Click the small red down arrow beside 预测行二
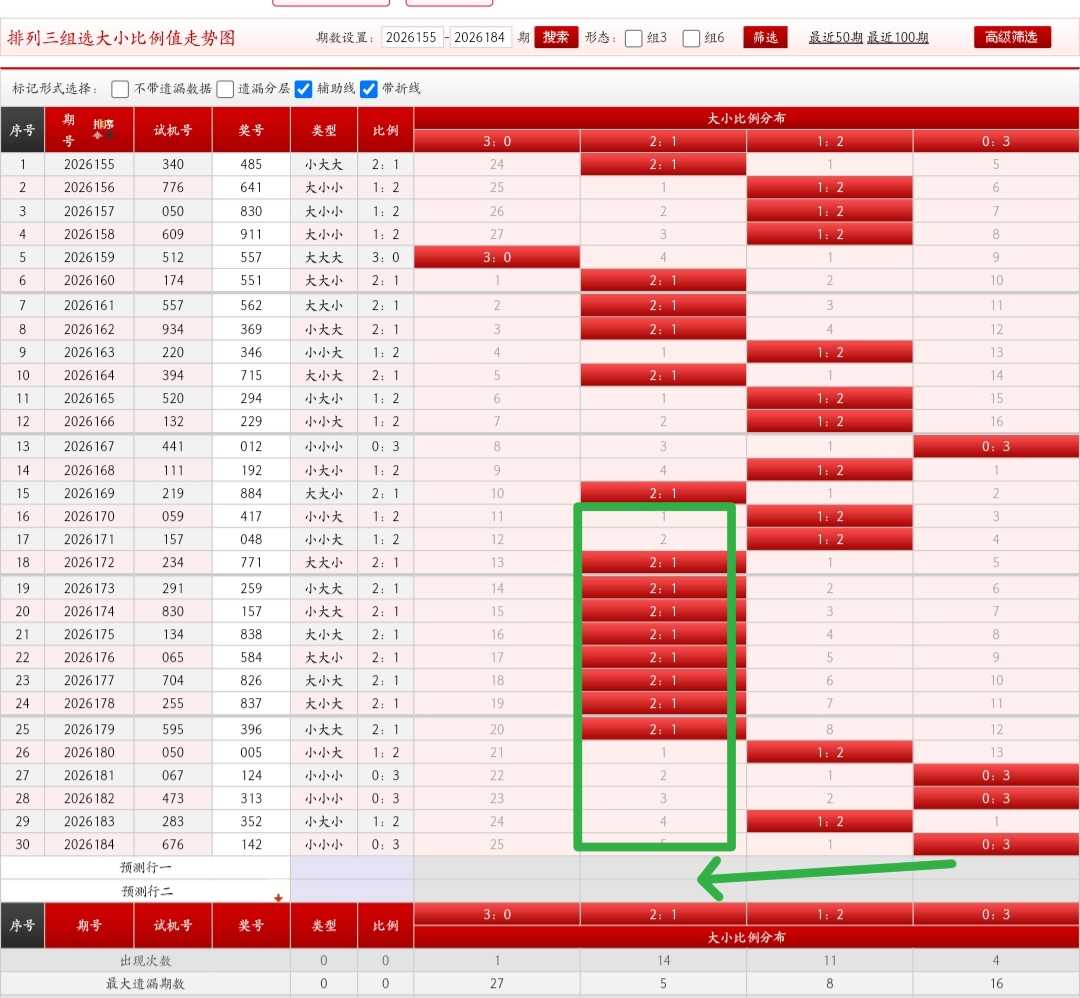Screen dimensions: 1080x998 point(278,897)
